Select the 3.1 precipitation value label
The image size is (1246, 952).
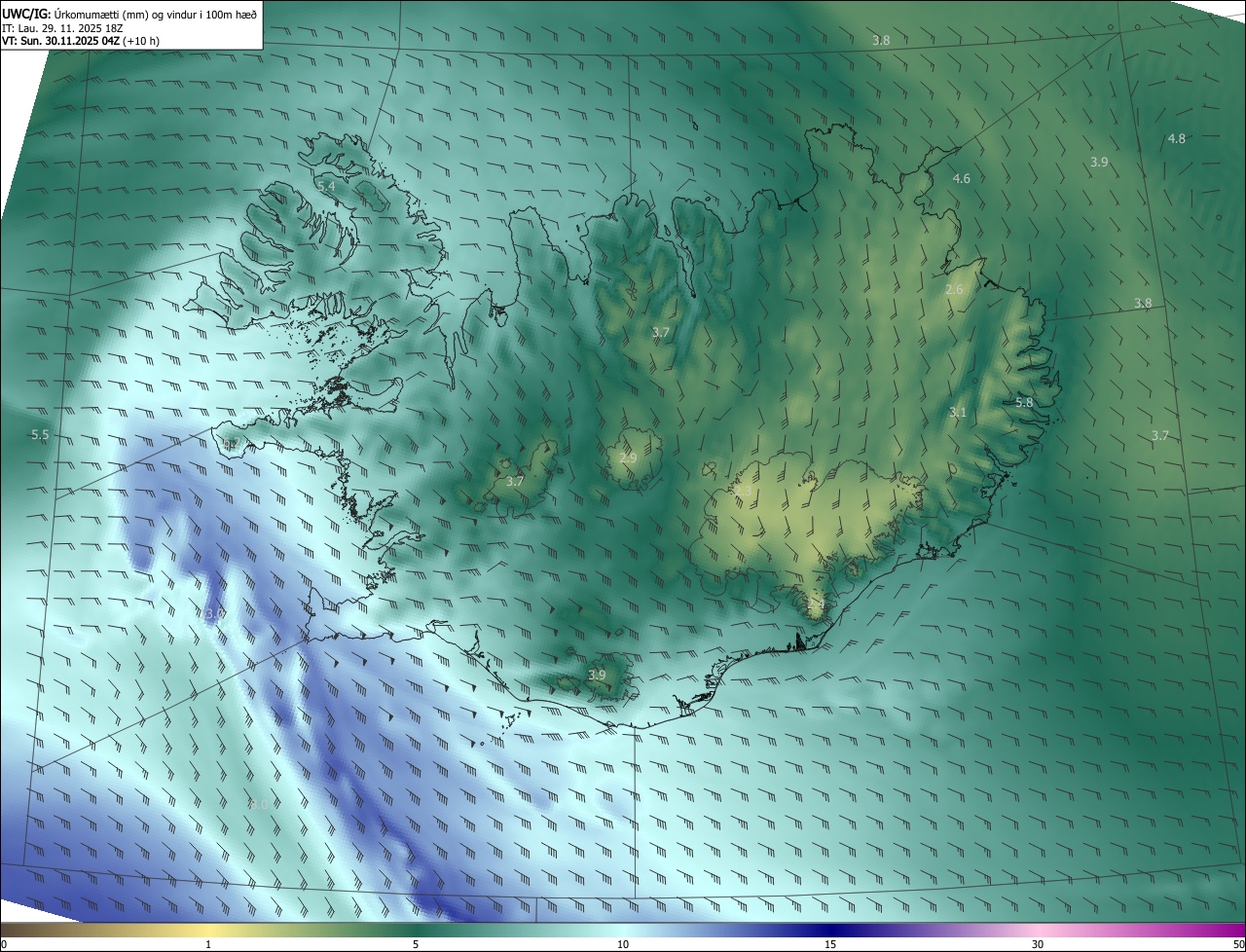[958, 412]
